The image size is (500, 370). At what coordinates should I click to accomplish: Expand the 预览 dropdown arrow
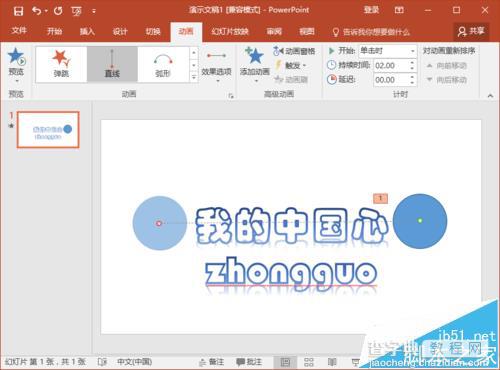[17, 81]
